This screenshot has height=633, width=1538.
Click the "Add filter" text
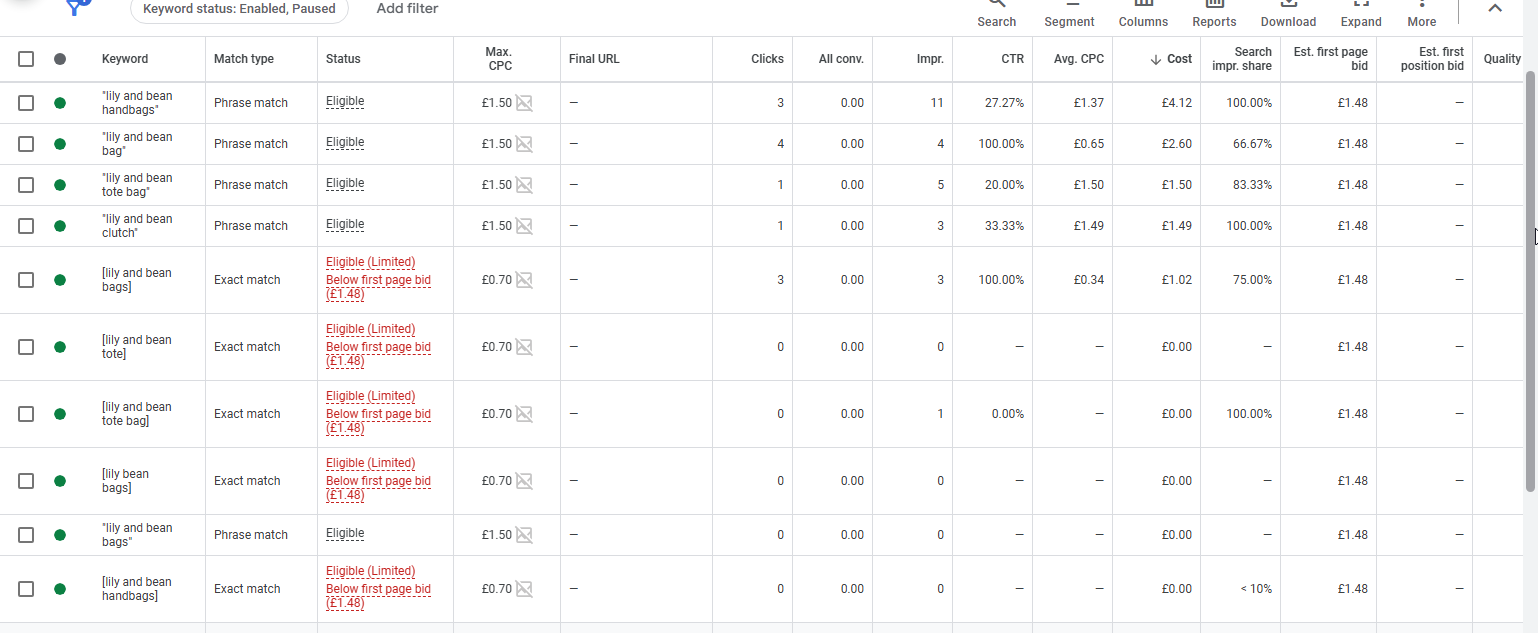(x=407, y=8)
